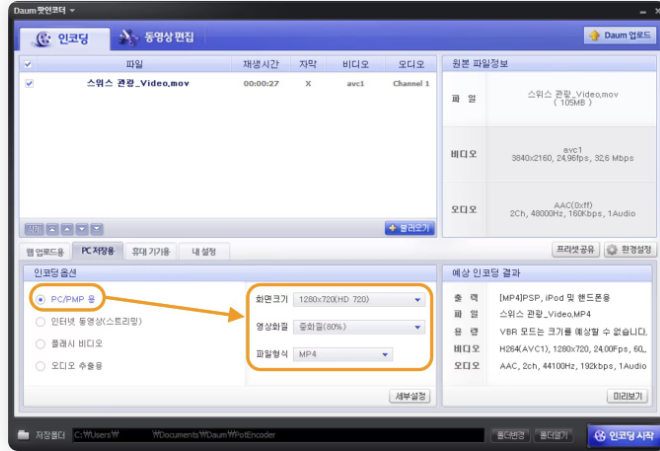Click the Channel 1 audio cell
This screenshot has height=451, width=660.
[411, 83]
